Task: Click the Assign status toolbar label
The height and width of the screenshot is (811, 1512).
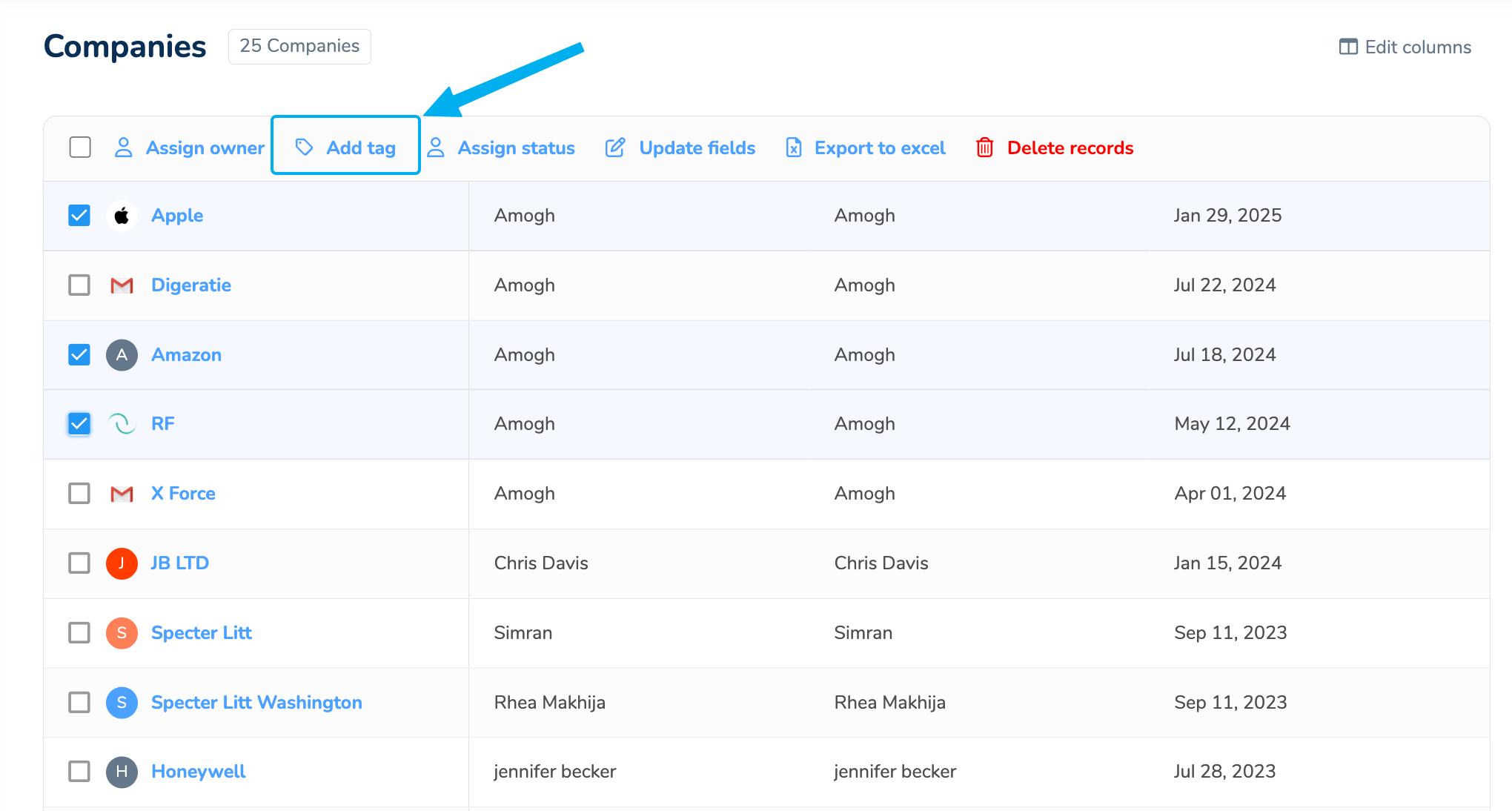Action: 516,148
